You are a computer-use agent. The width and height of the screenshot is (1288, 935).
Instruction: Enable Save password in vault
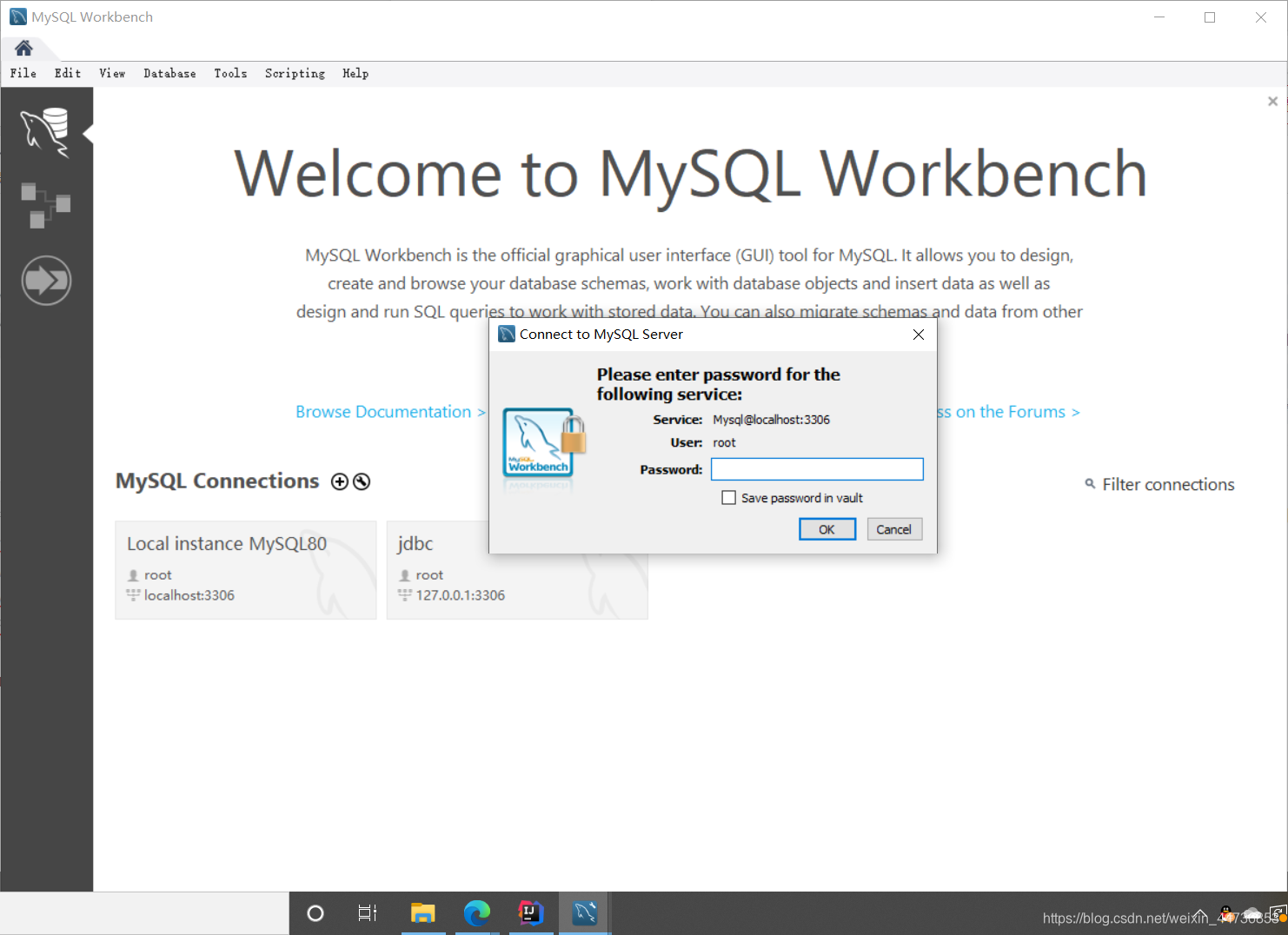coord(729,498)
